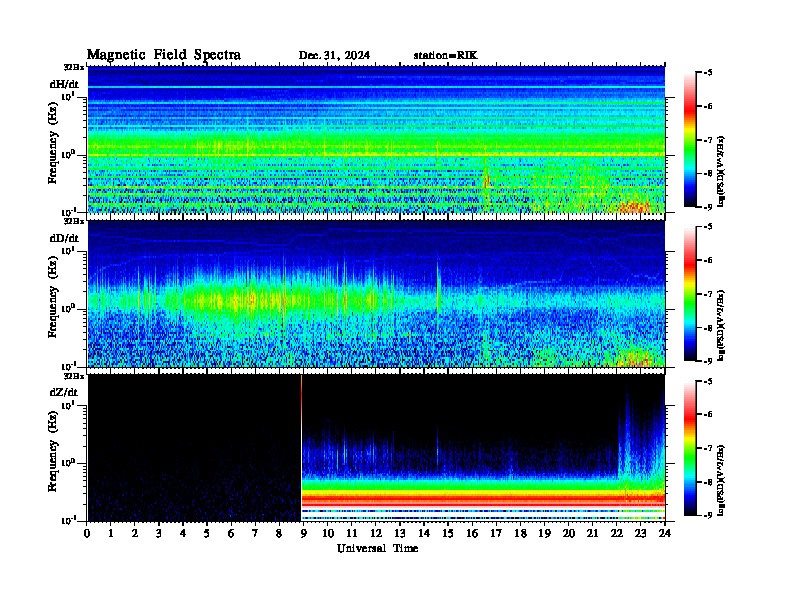Click the dH/dt spectrogram plot
Viewport: 792px width, 612px height.
[x=376, y=139]
